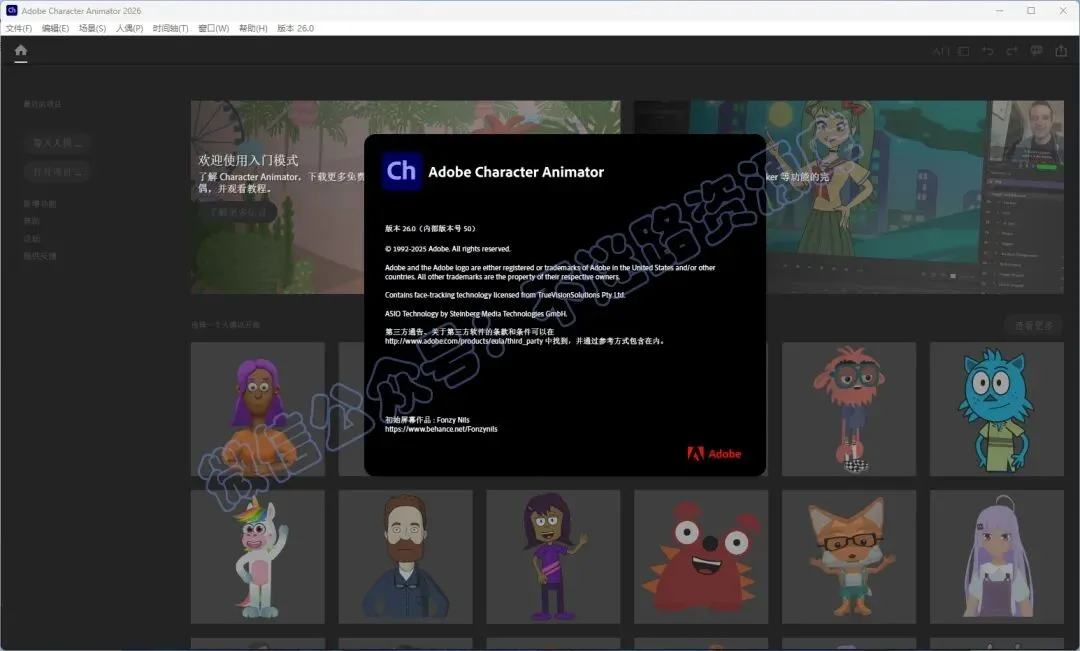Open the 时间轴(T) menu

pyautogui.click(x=170, y=28)
